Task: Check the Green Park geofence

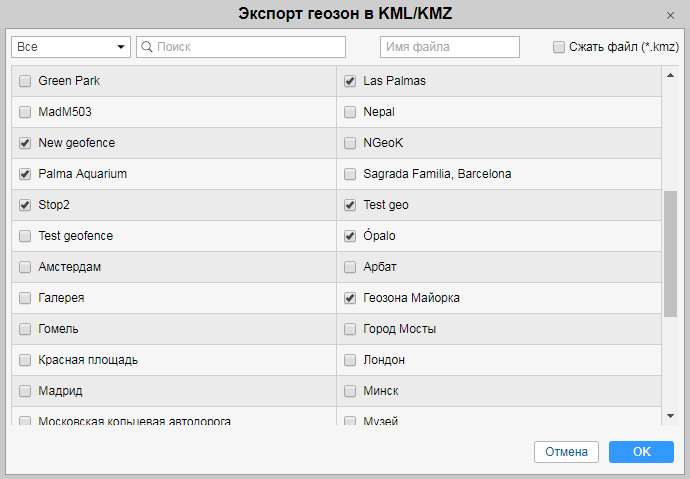Action: (25, 81)
